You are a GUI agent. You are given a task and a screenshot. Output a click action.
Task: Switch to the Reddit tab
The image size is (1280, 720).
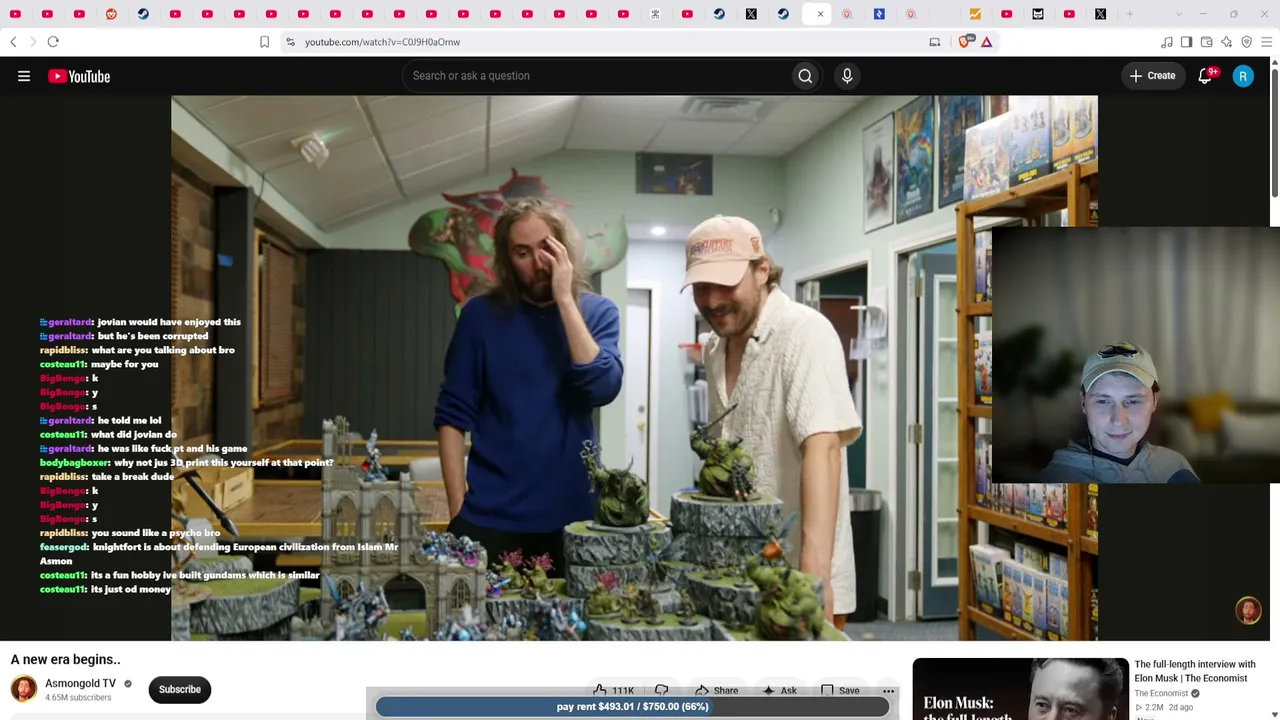(111, 14)
